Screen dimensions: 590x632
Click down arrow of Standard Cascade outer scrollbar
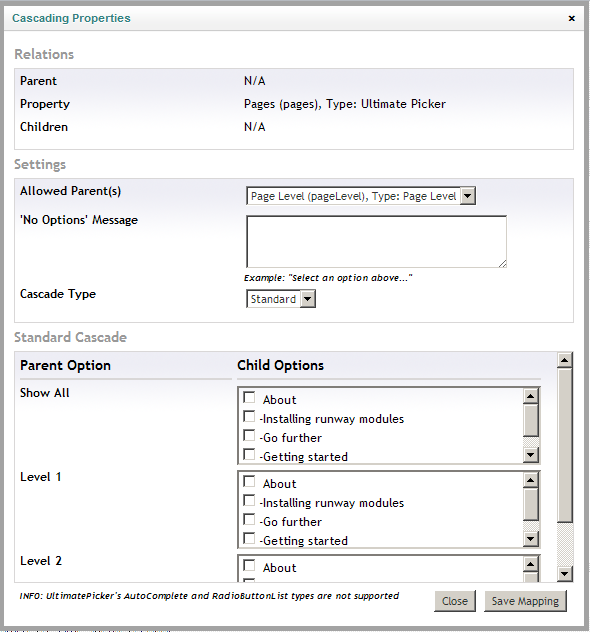tap(565, 574)
